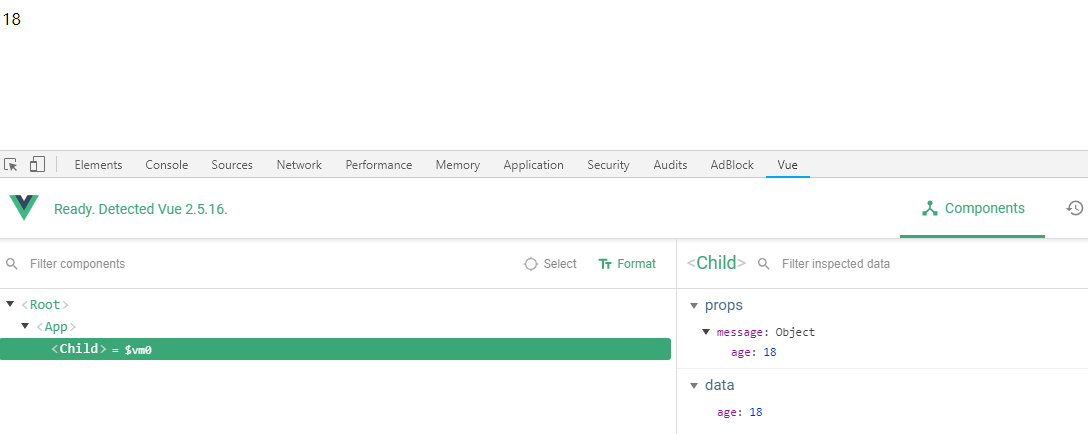Click the Select target crosshair icon
1088x434 pixels.
click(x=531, y=264)
